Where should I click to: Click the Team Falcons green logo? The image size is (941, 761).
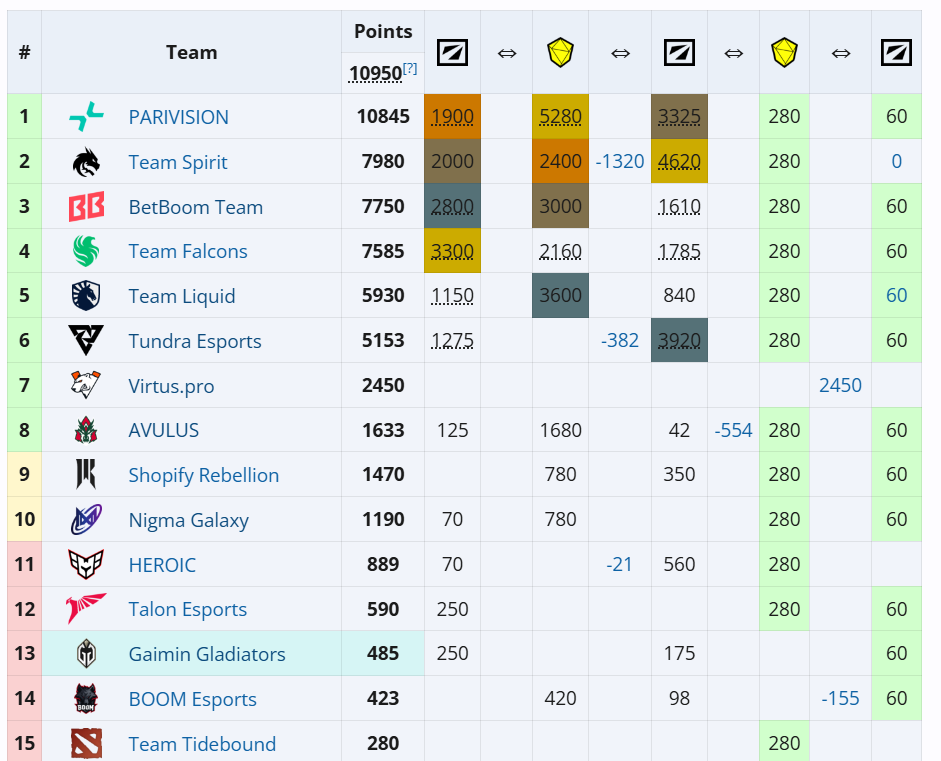[86, 251]
